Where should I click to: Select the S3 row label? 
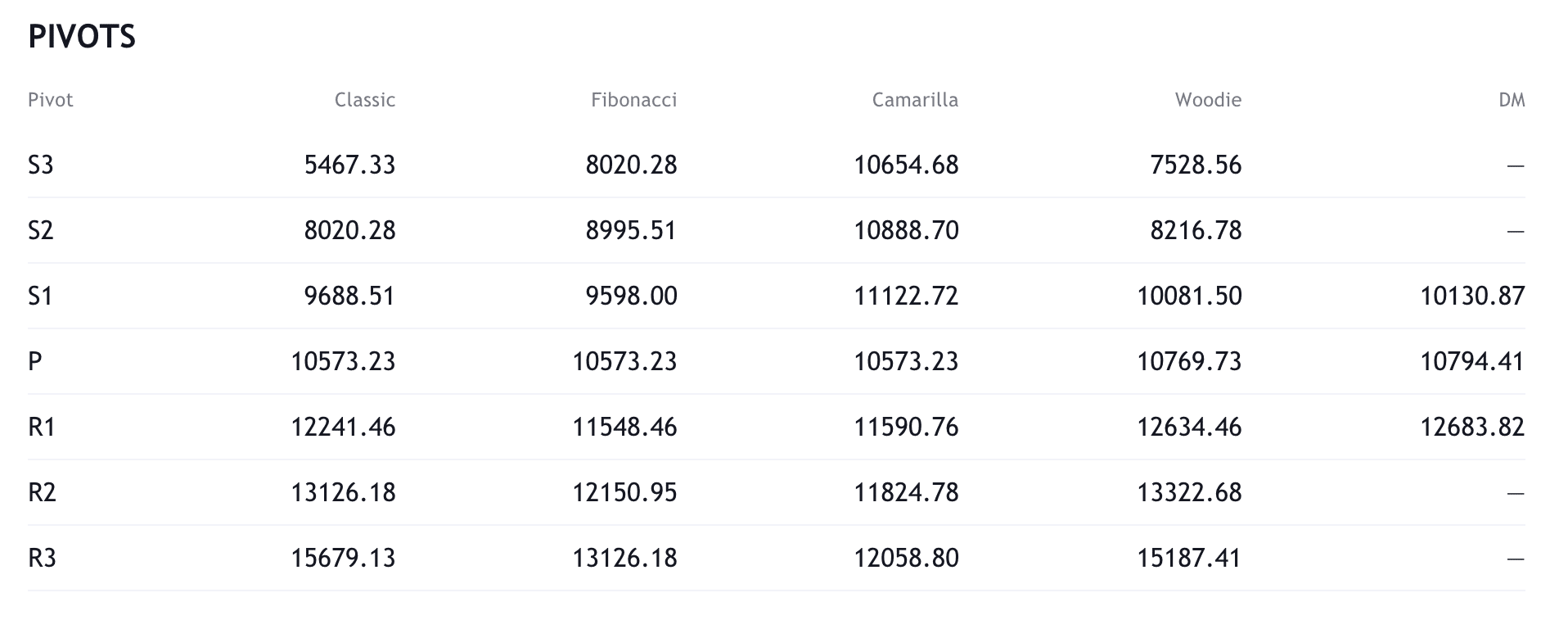(x=41, y=165)
